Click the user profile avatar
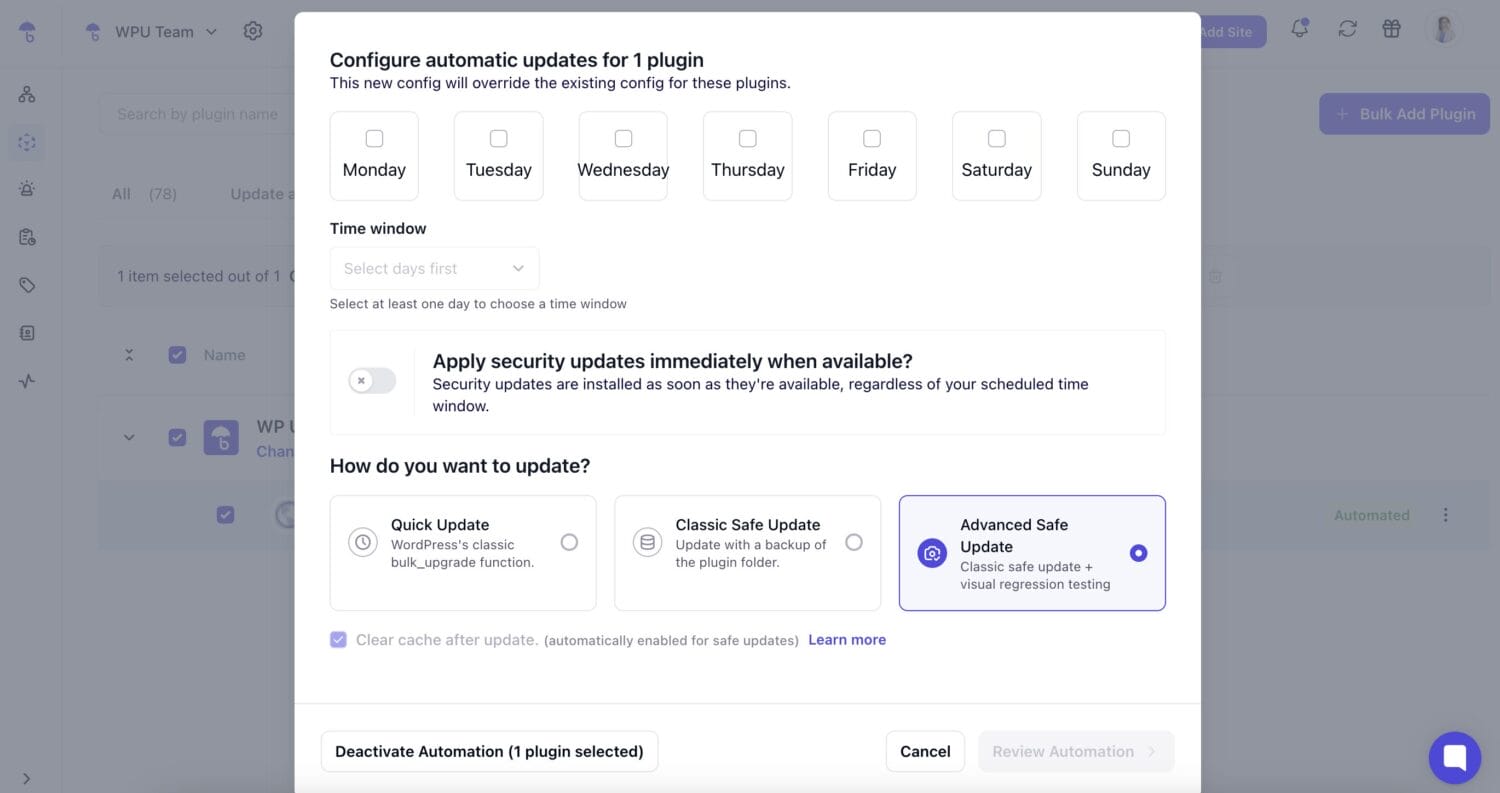Viewport: 1500px width, 793px height. tap(1443, 30)
